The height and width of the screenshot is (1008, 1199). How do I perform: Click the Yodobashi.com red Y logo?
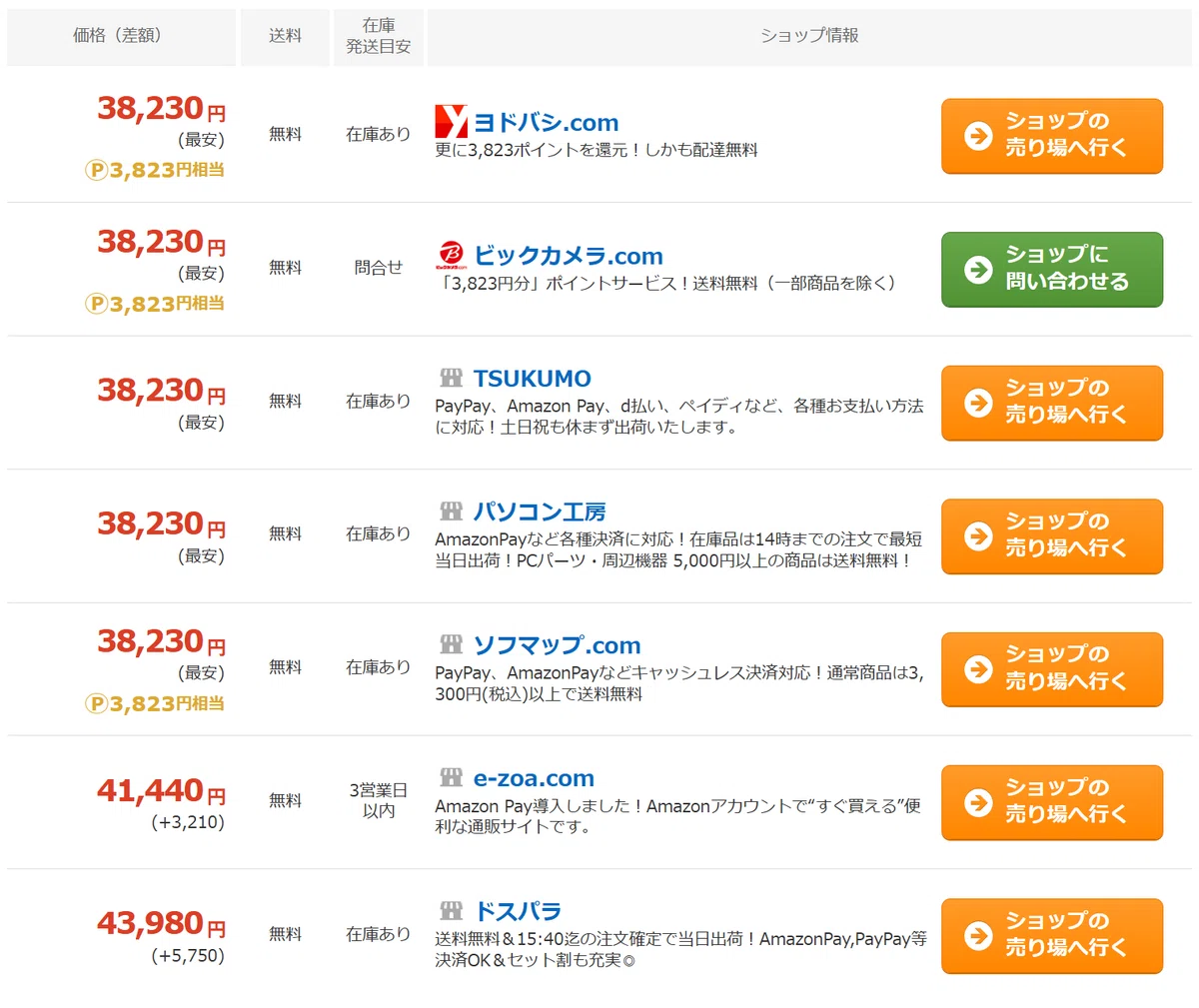pos(451,121)
